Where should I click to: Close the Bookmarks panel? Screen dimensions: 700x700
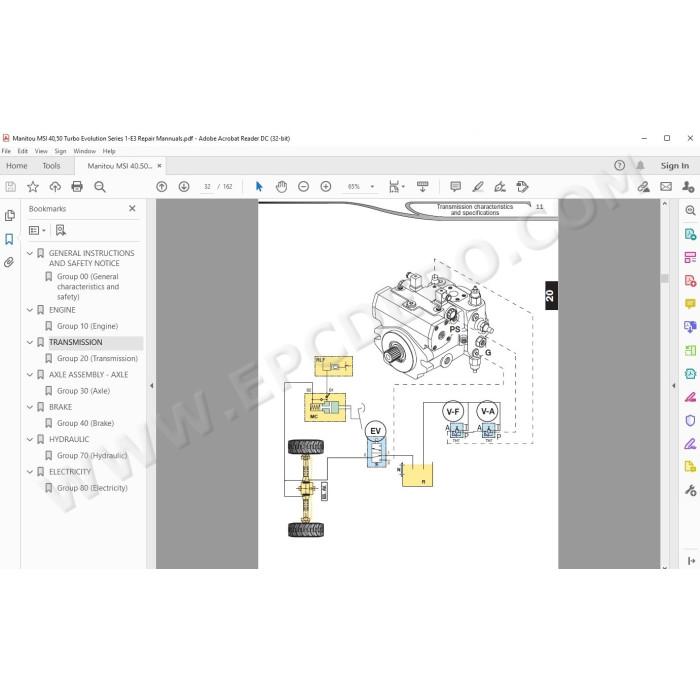132,208
